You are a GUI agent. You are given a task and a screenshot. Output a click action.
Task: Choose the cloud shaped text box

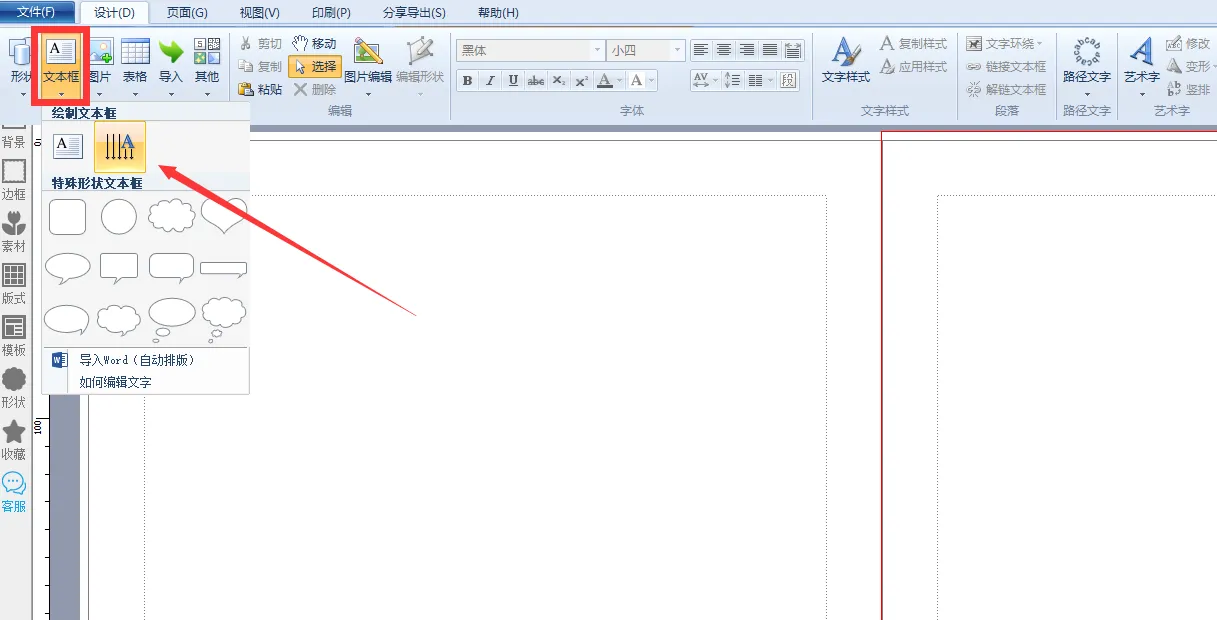point(171,215)
